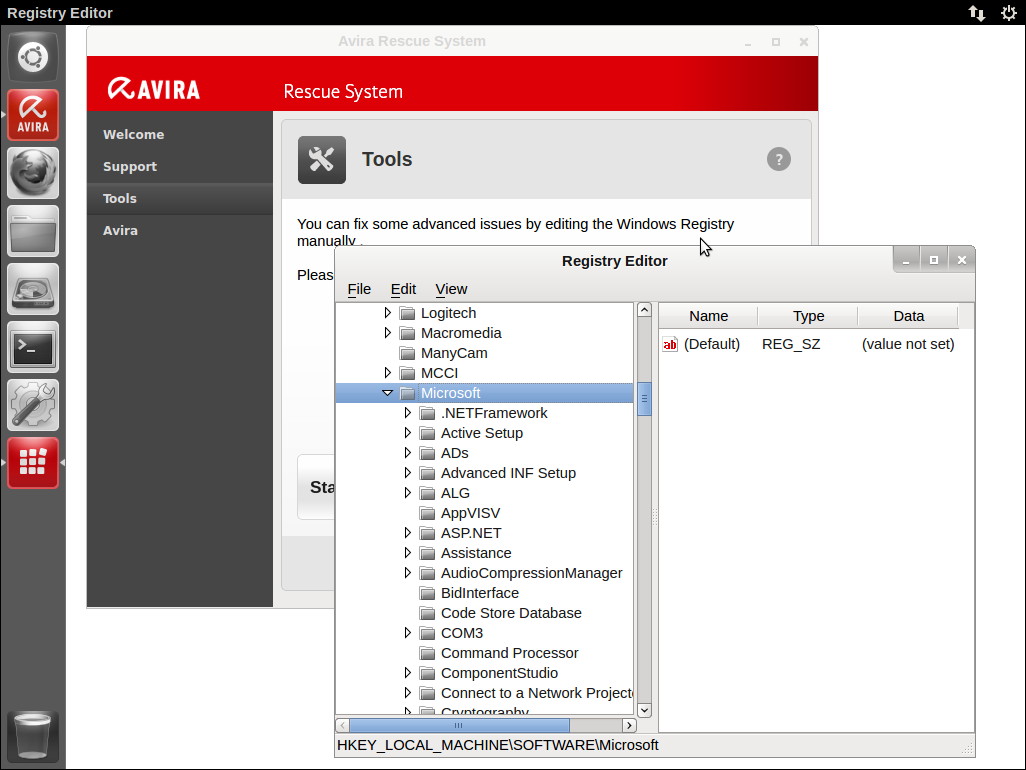The image size is (1026, 770).
Task: Select the (Default) value row
Action: (809, 344)
